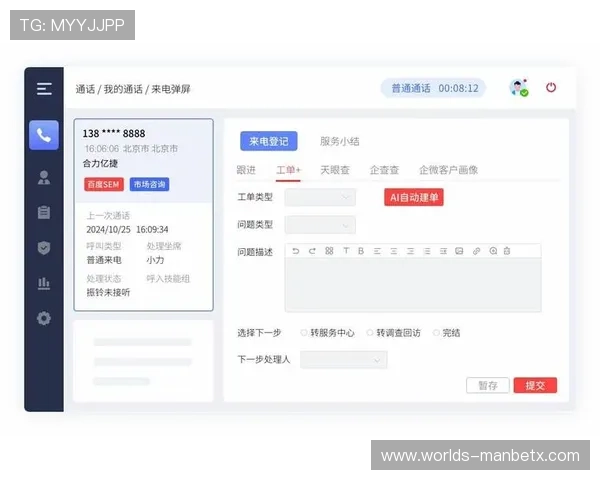Image resolution: width=600 pixels, height=480 pixels.
Task: Click the trash clear icon in editor toolbar
Action: point(507,251)
